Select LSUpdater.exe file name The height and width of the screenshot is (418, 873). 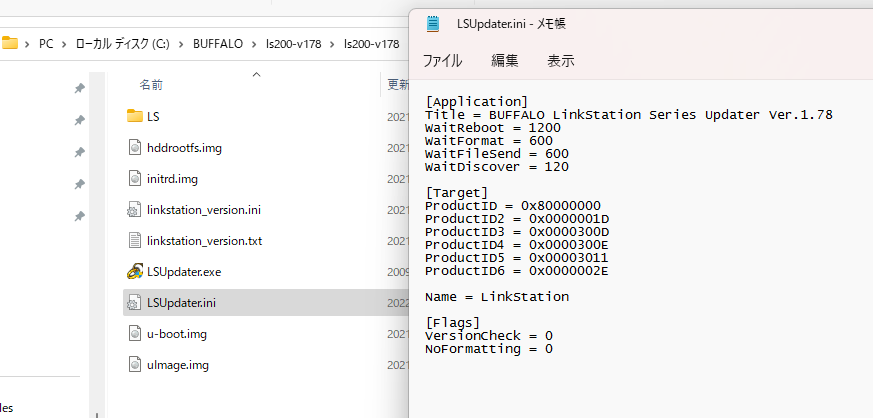(184, 272)
